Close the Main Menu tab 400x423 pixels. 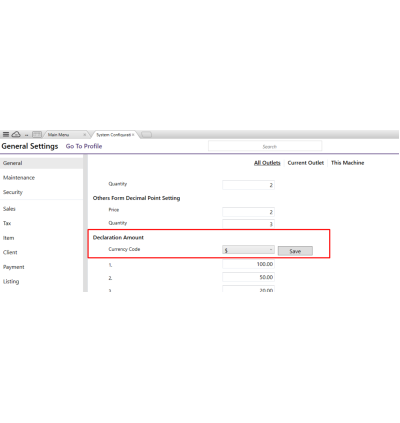click(x=84, y=135)
